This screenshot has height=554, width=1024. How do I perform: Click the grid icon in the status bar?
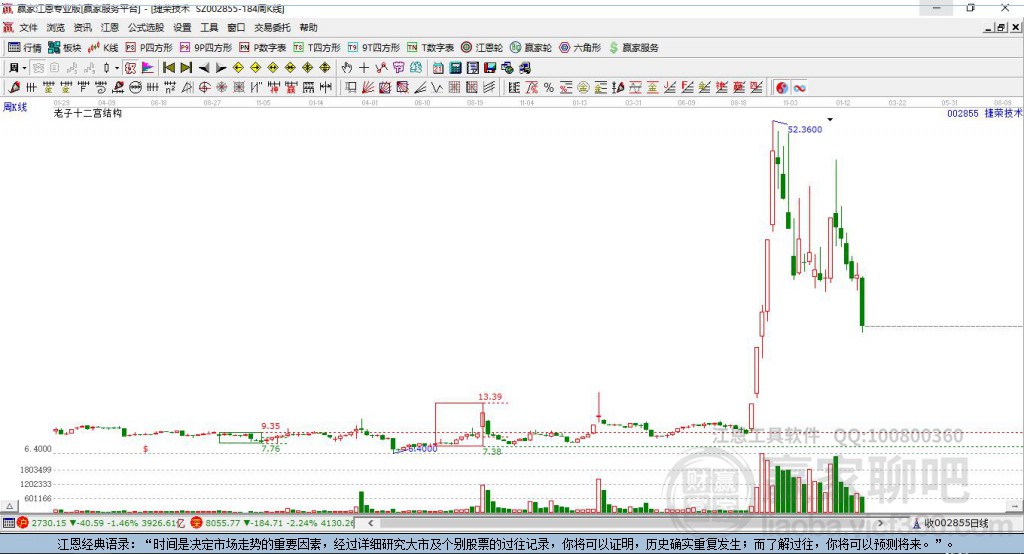click(x=8, y=523)
